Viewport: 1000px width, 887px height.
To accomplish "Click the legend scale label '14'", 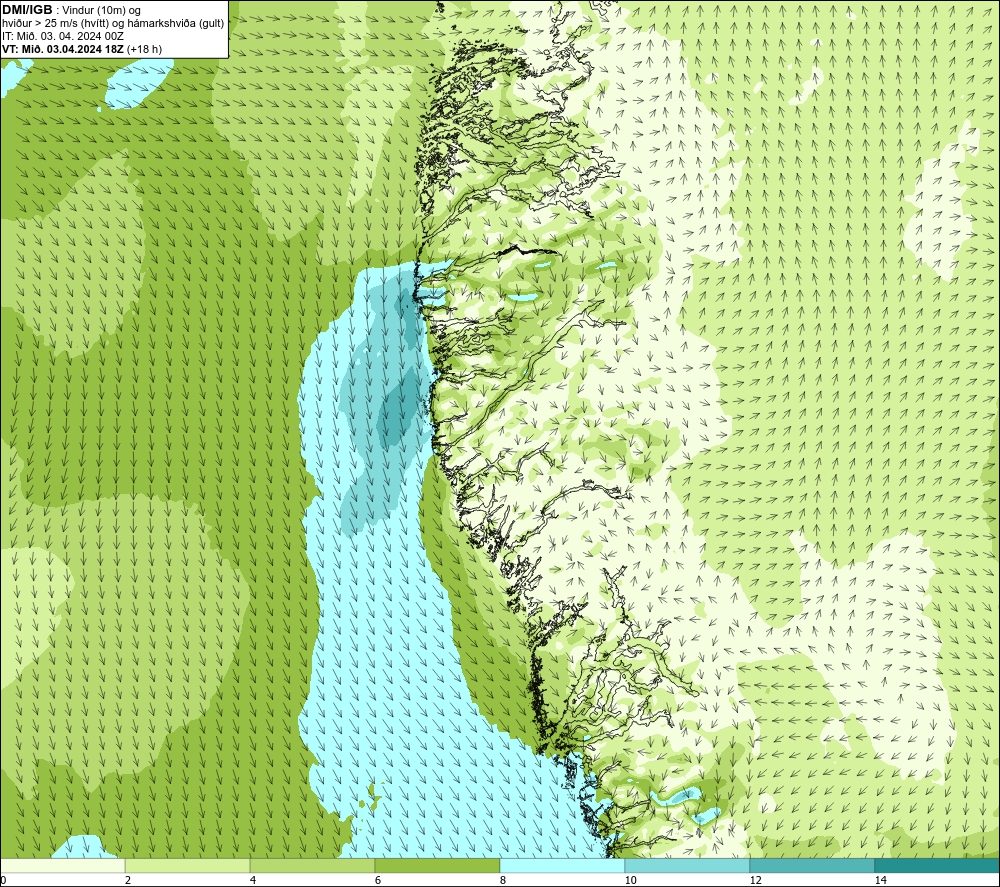I will point(880,881).
